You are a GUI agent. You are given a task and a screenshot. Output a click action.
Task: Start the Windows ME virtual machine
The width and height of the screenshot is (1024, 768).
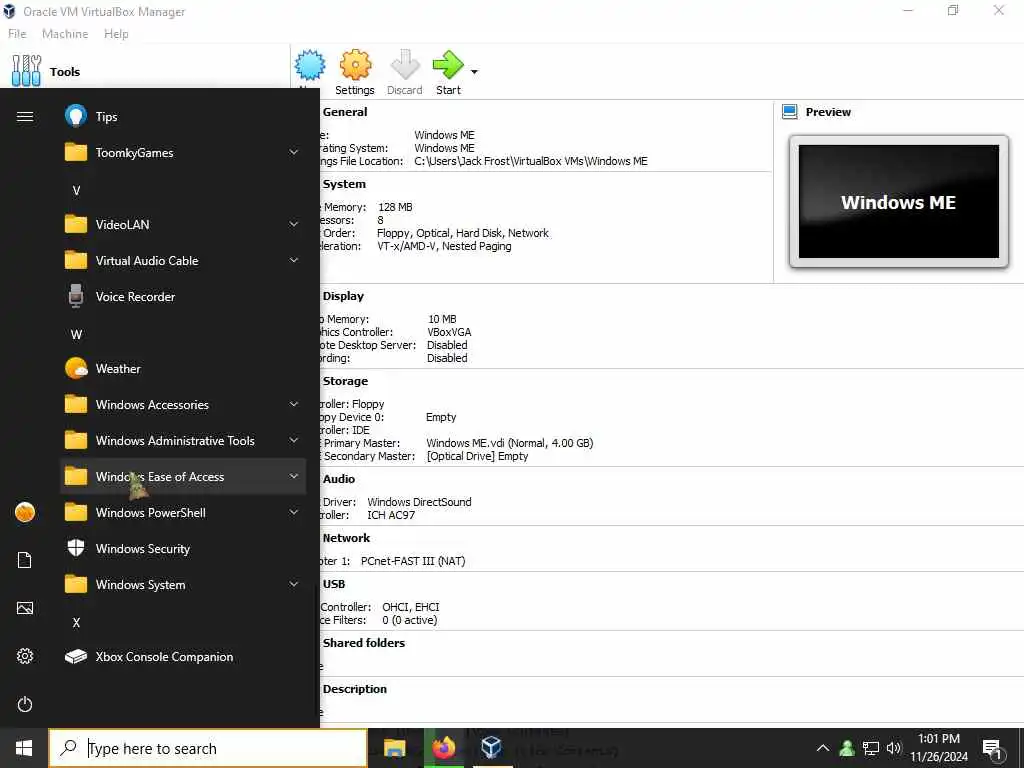coord(448,73)
